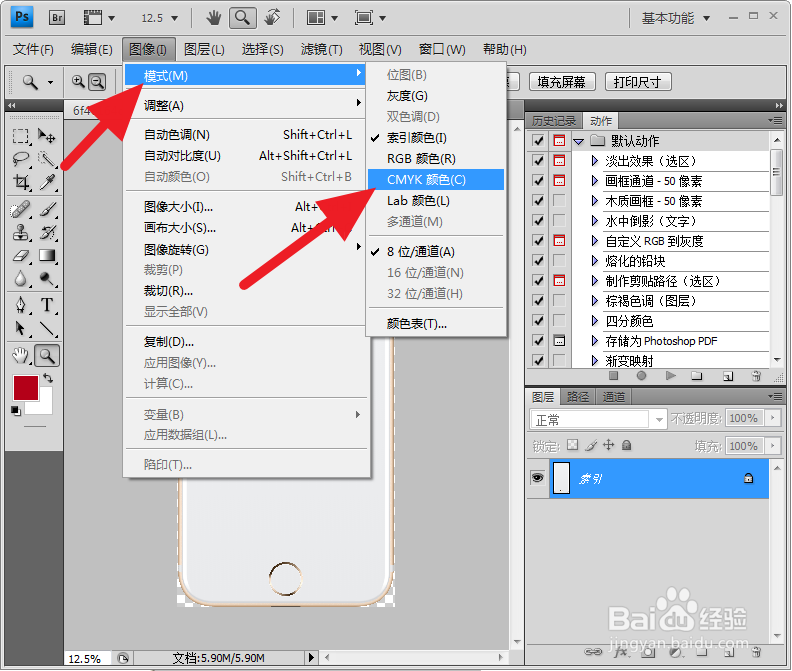Open the 基本功能 workspace dropdown

click(675, 18)
